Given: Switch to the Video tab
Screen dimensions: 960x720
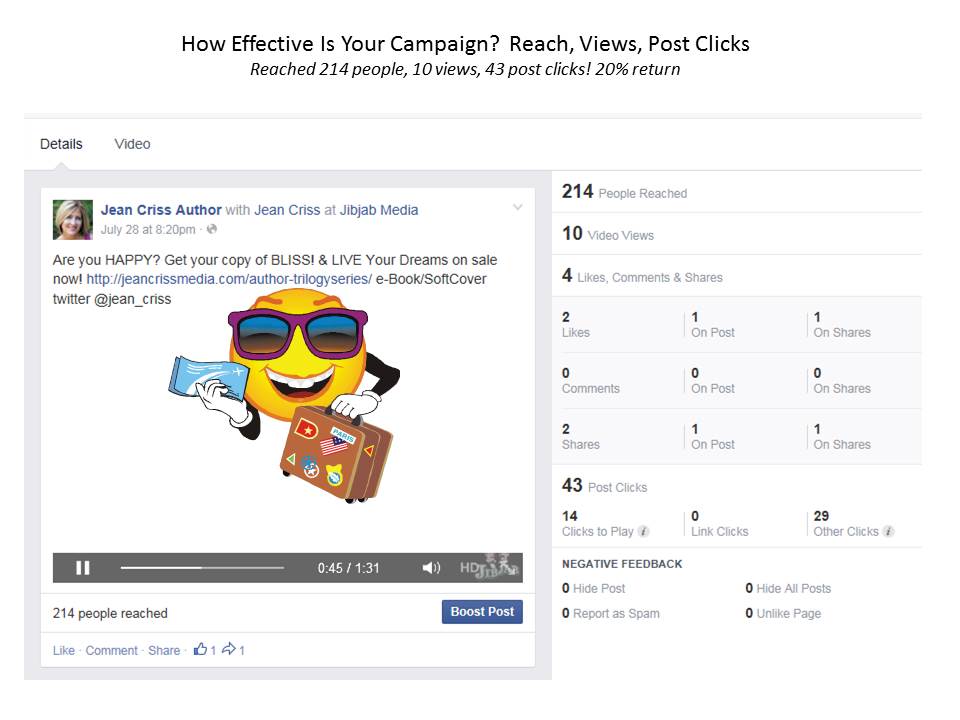Looking at the screenshot, I should coord(132,144).
